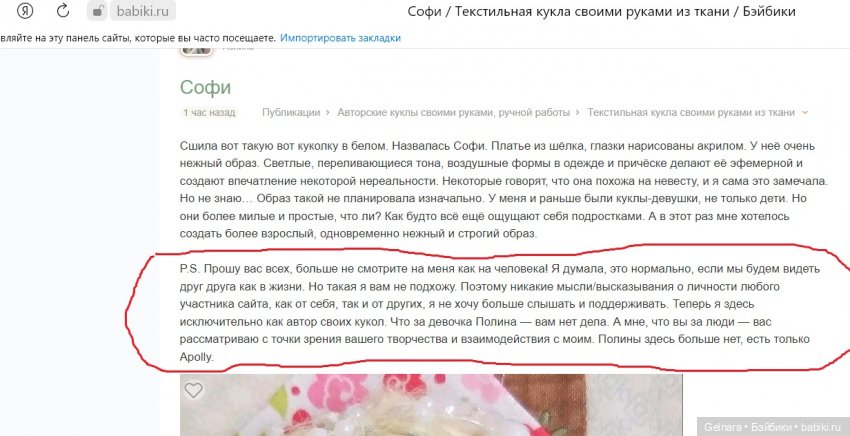Focus the babiki.ru address field
Viewport: 850px width, 436px height.
[143, 11]
